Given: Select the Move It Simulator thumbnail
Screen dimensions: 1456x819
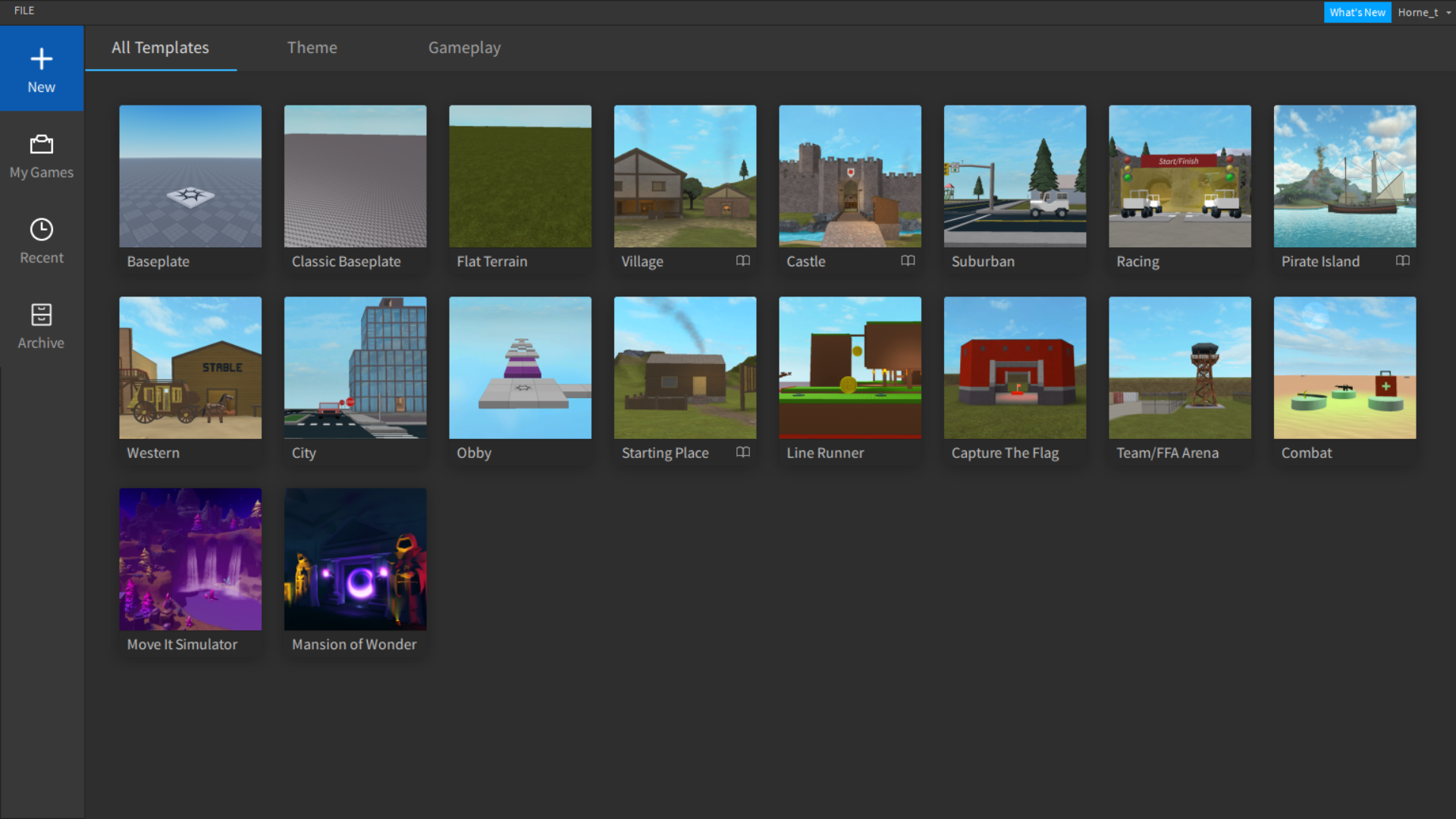Looking at the screenshot, I should pos(190,559).
